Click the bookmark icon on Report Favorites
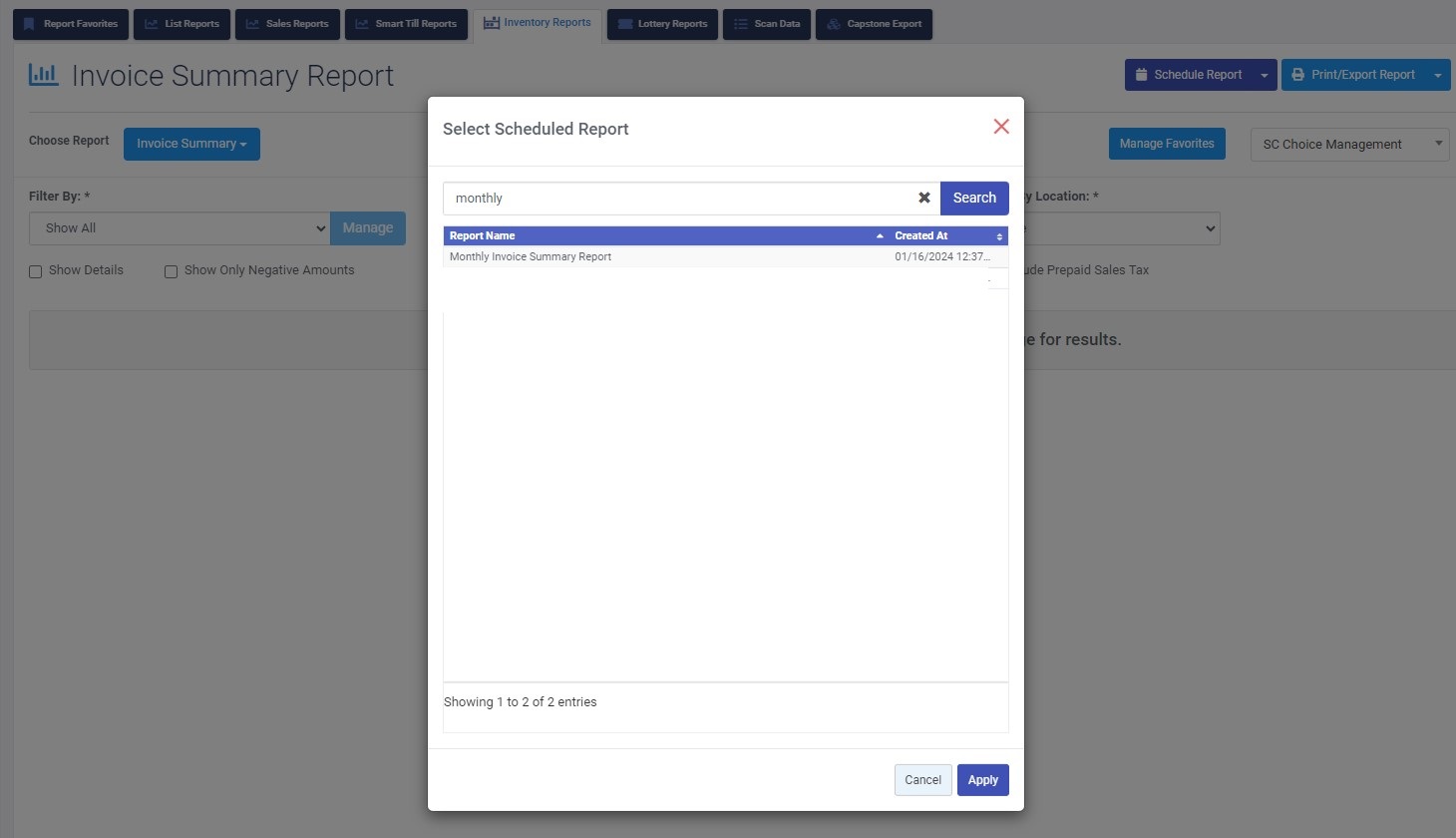The width and height of the screenshot is (1456, 838). pyautogui.click(x=29, y=24)
